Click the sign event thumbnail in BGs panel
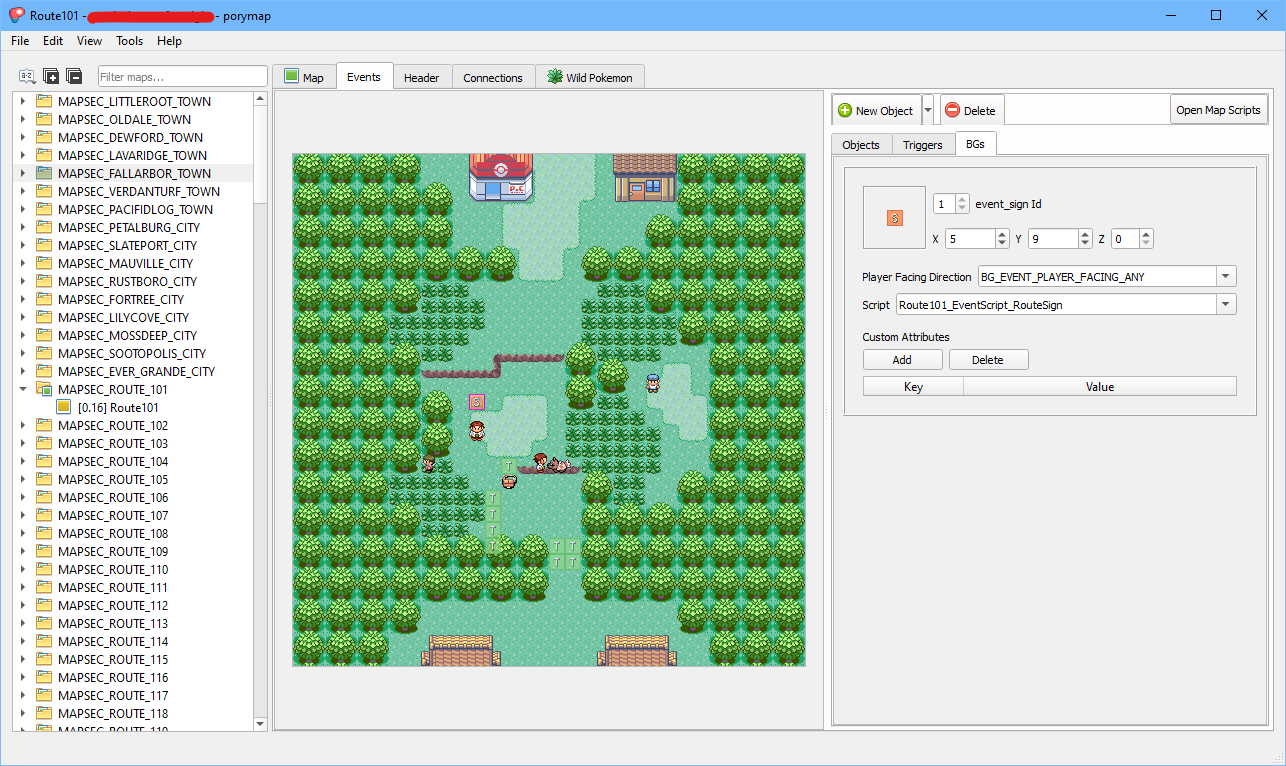 (894, 217)
